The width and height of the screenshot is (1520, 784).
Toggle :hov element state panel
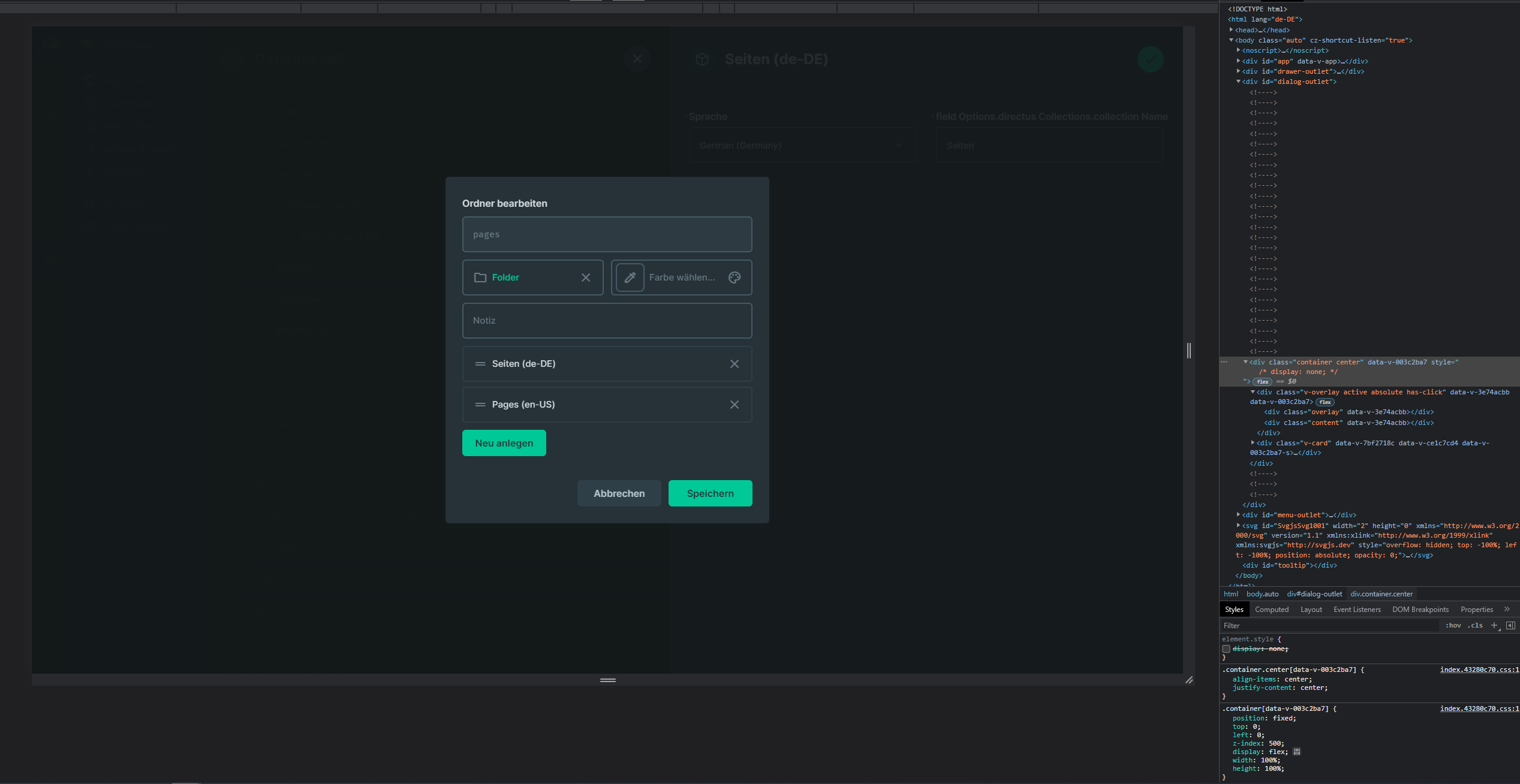tap(1453, 625)
